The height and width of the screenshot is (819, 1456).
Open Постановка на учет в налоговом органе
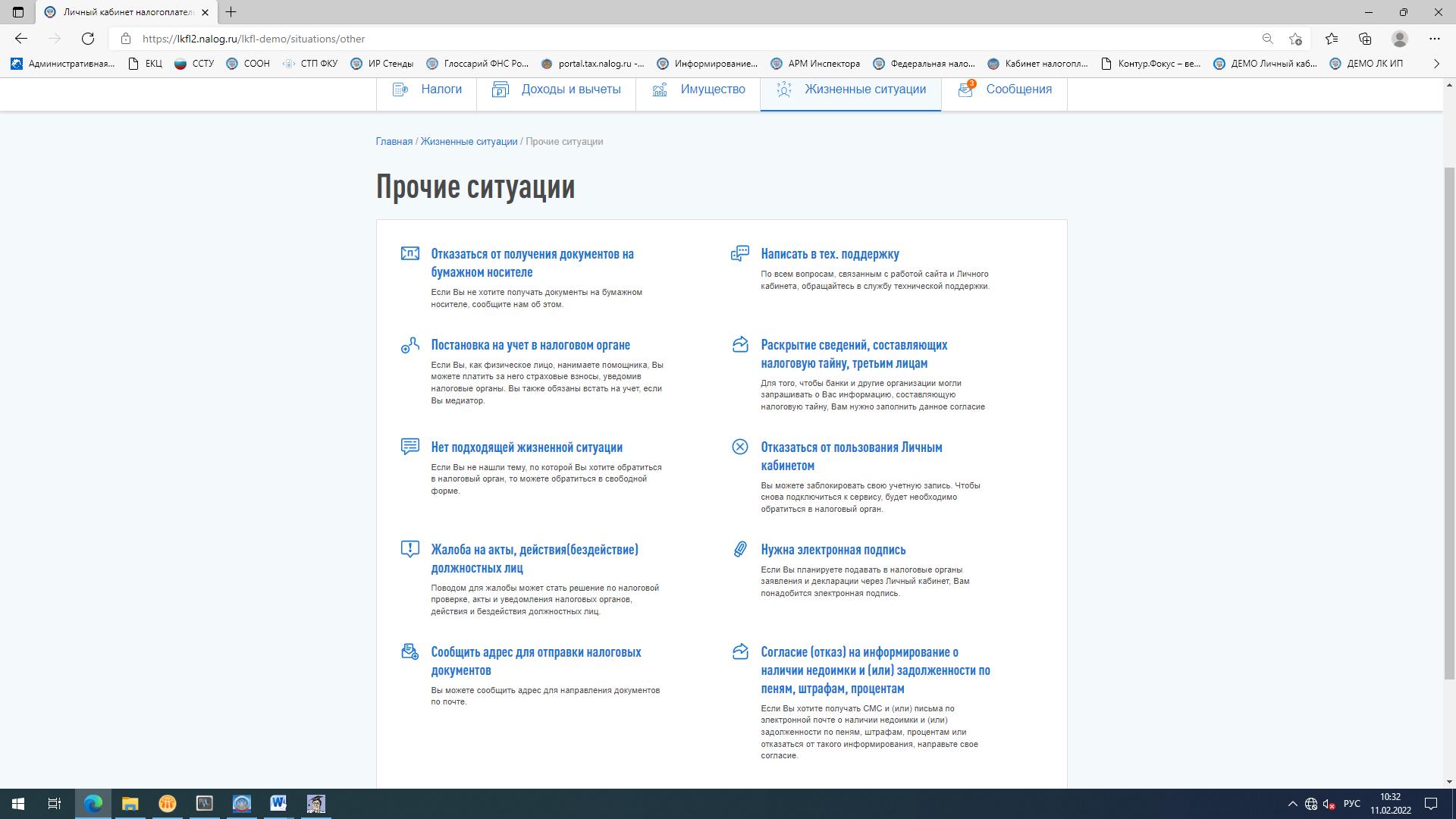pos(531,345)
